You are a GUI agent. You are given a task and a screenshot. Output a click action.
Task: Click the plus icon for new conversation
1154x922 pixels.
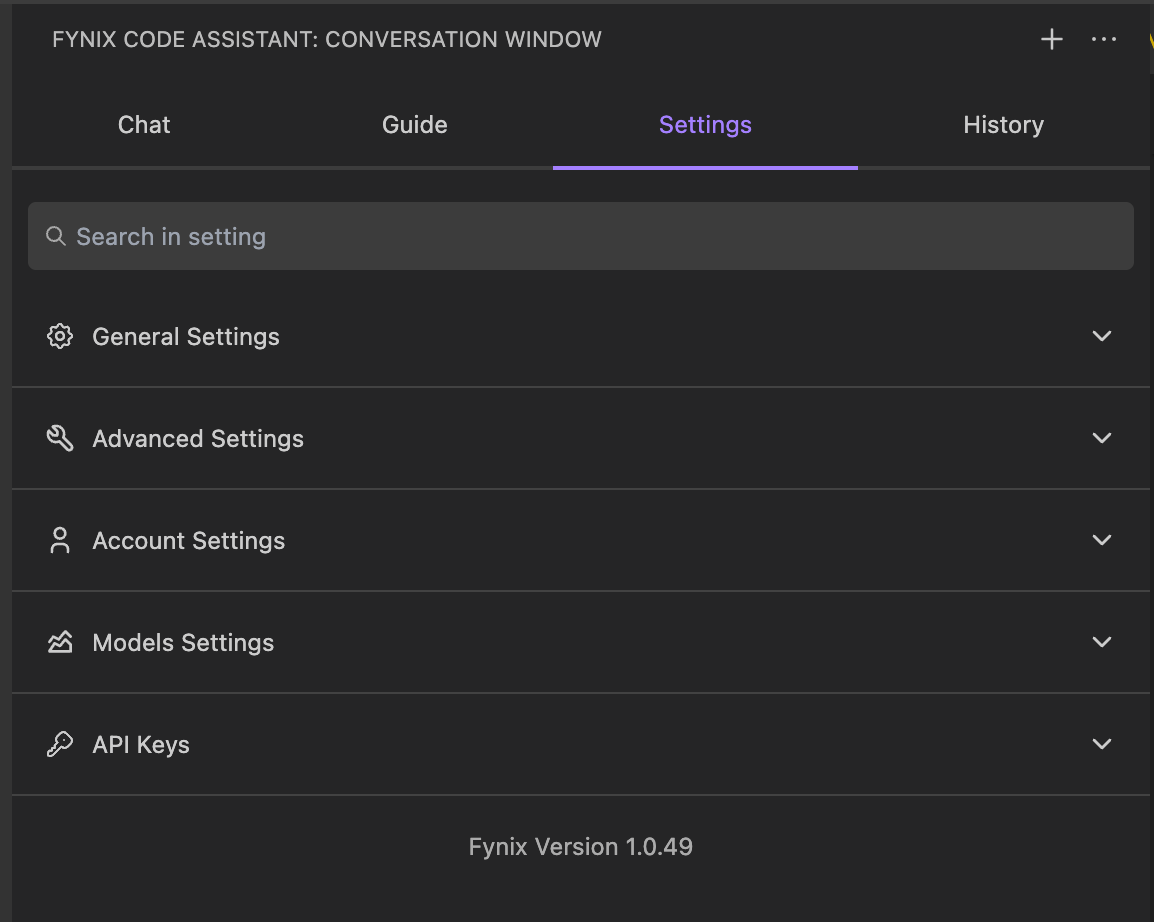pos(1052,40)
